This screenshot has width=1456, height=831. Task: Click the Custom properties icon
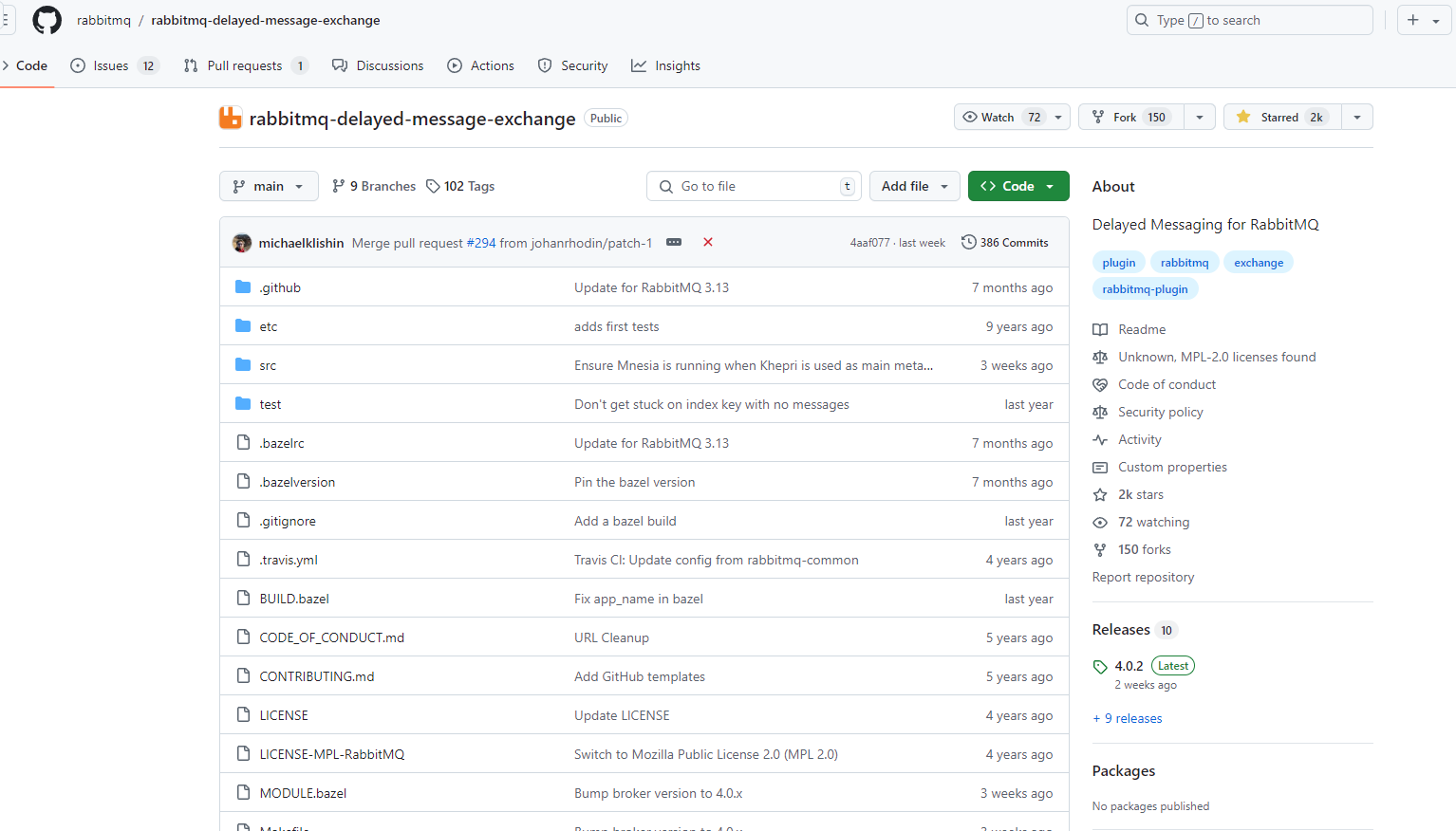coord(1100,467)
